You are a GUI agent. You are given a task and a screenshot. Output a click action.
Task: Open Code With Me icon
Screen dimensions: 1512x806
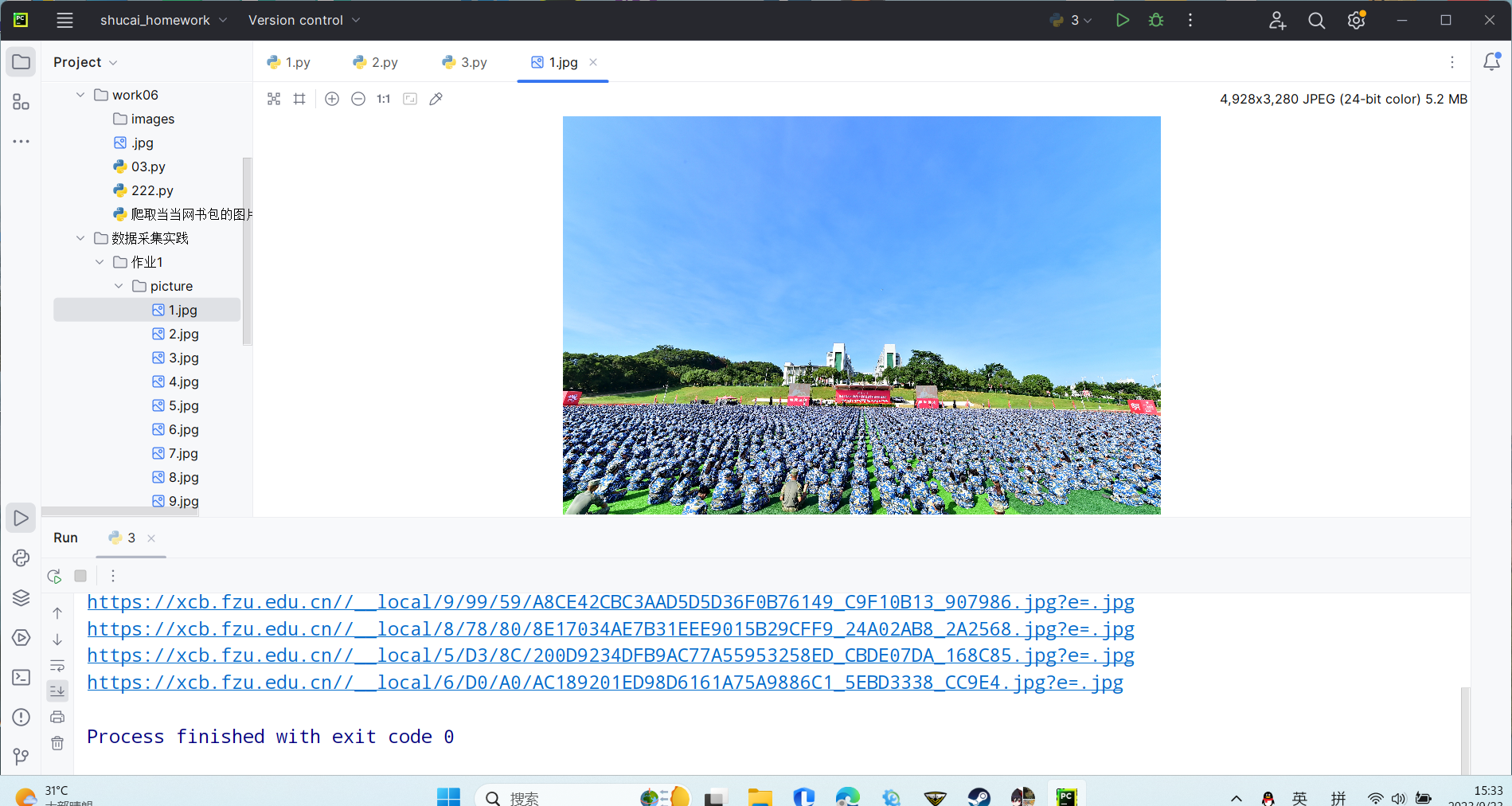(x=1277, y=20)
